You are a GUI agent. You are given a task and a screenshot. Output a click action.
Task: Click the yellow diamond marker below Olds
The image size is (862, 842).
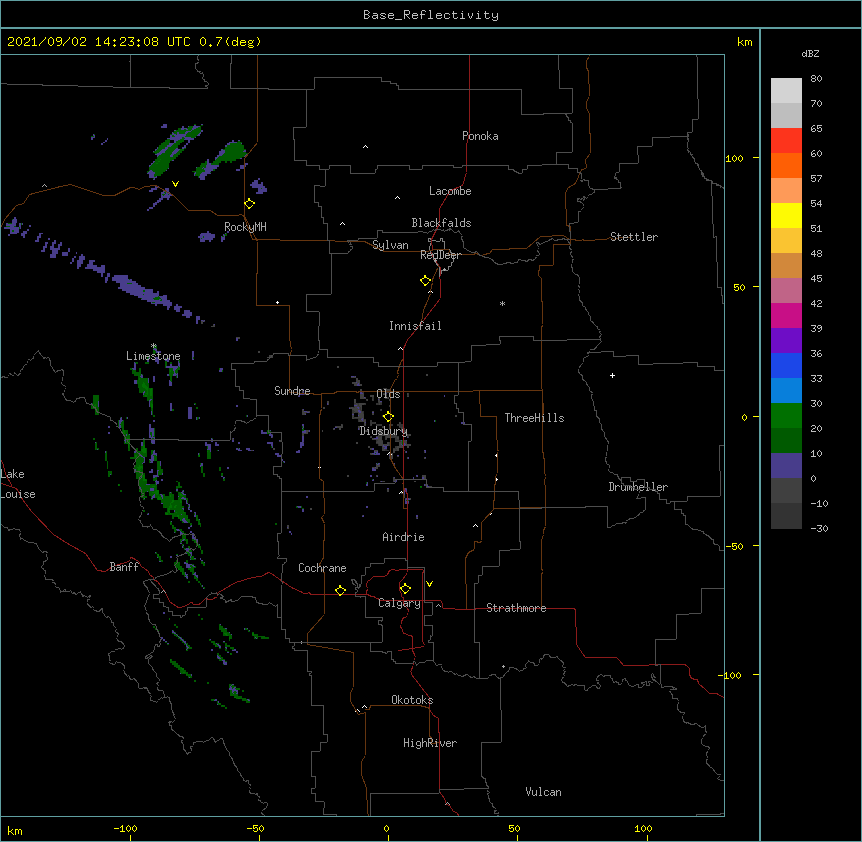click(388, 417)
